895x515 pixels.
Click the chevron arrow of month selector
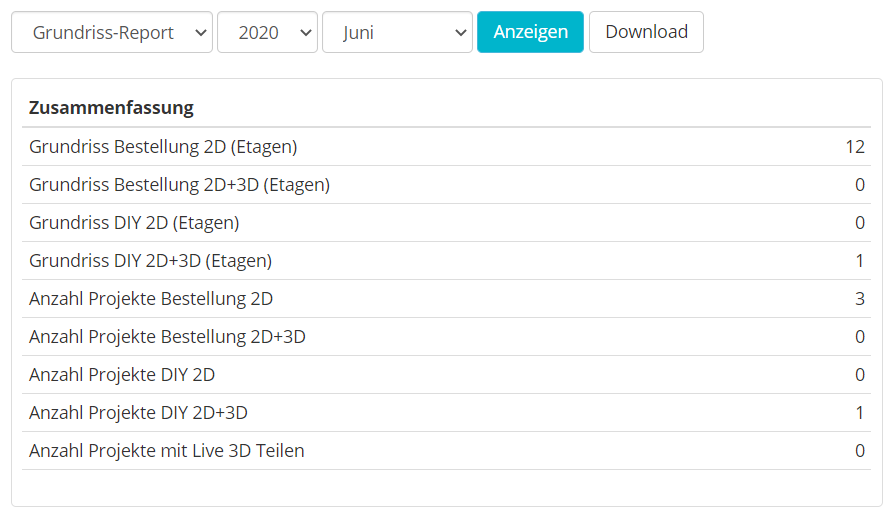(x=461, y=33)
